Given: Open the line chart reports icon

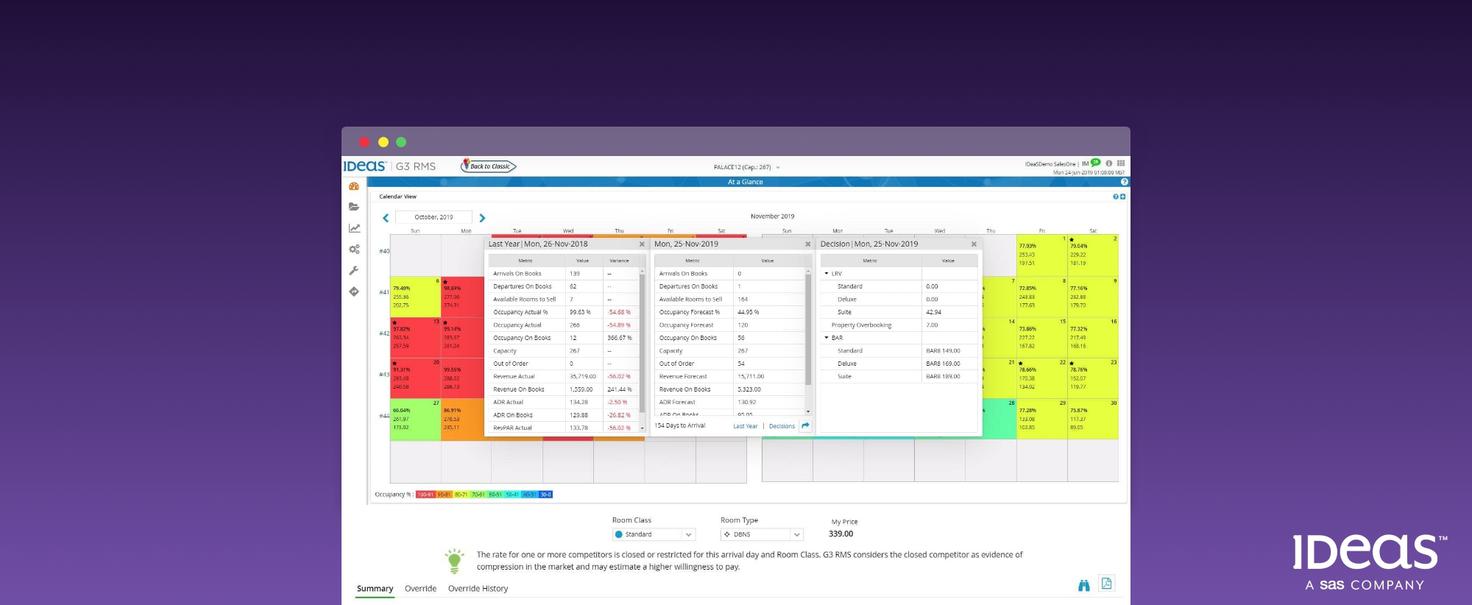Looking at the screenshot, I should (x=353, y=228).
